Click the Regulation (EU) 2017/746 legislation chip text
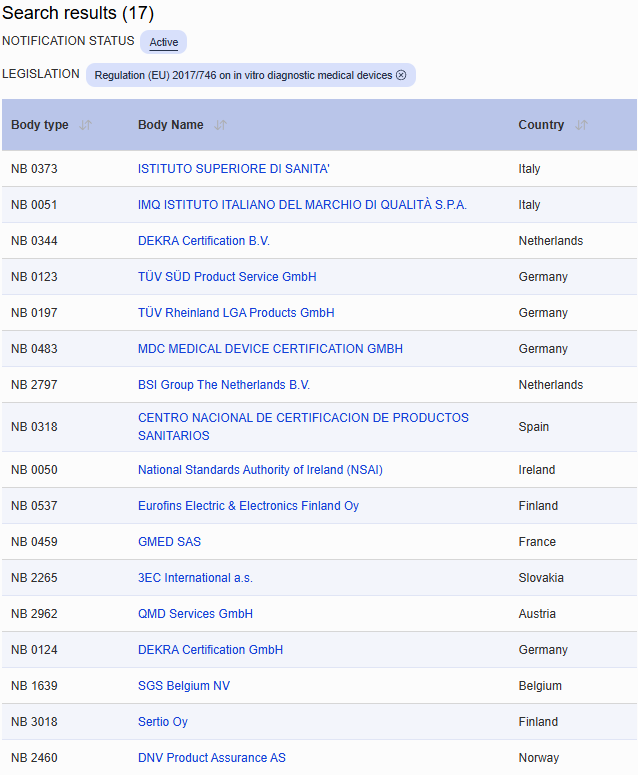The image size is (638, 775). tap(243, 75)
